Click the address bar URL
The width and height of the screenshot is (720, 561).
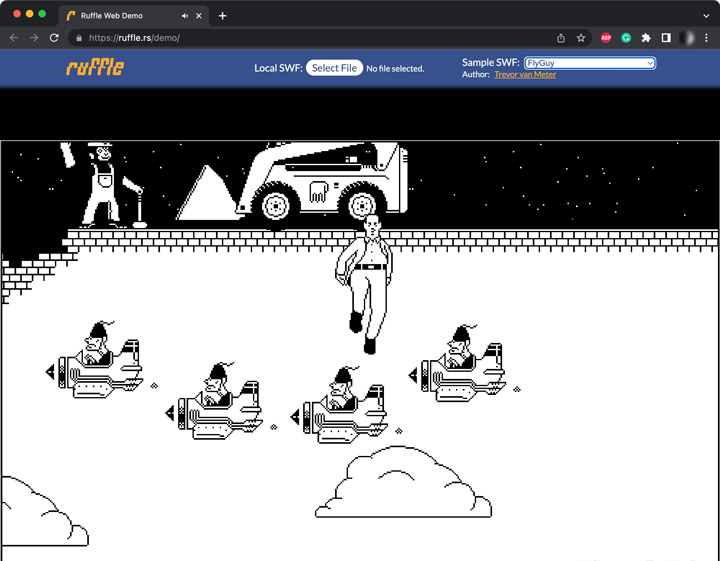click(134, 38)
